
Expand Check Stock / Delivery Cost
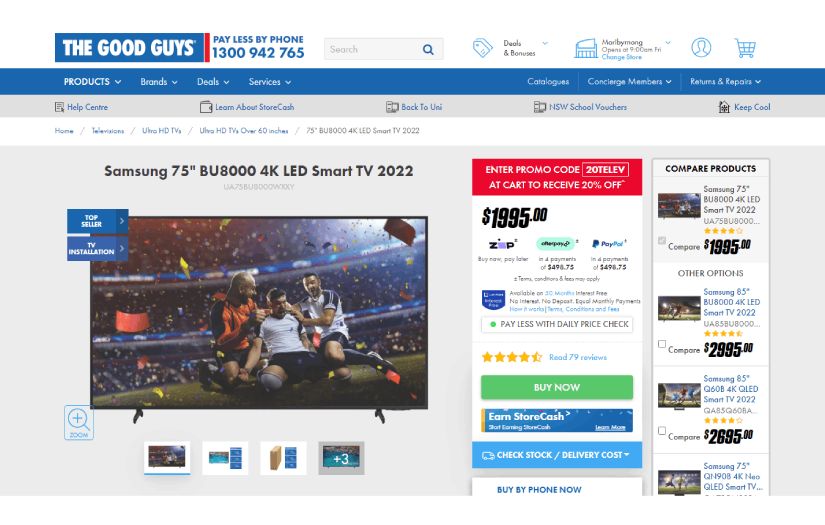click(x=557, y=455)
